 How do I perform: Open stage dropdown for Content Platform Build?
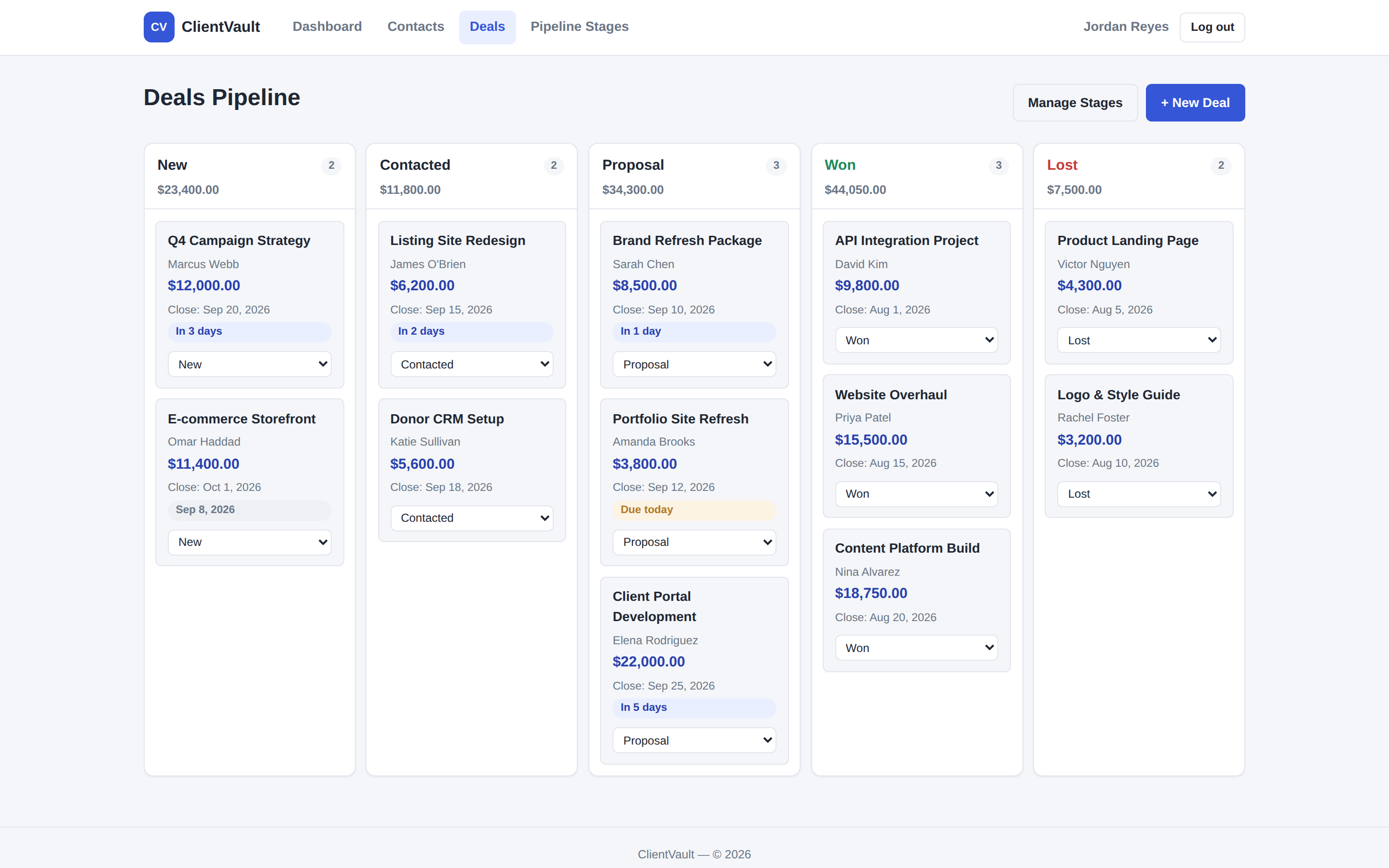coord(917,648)
